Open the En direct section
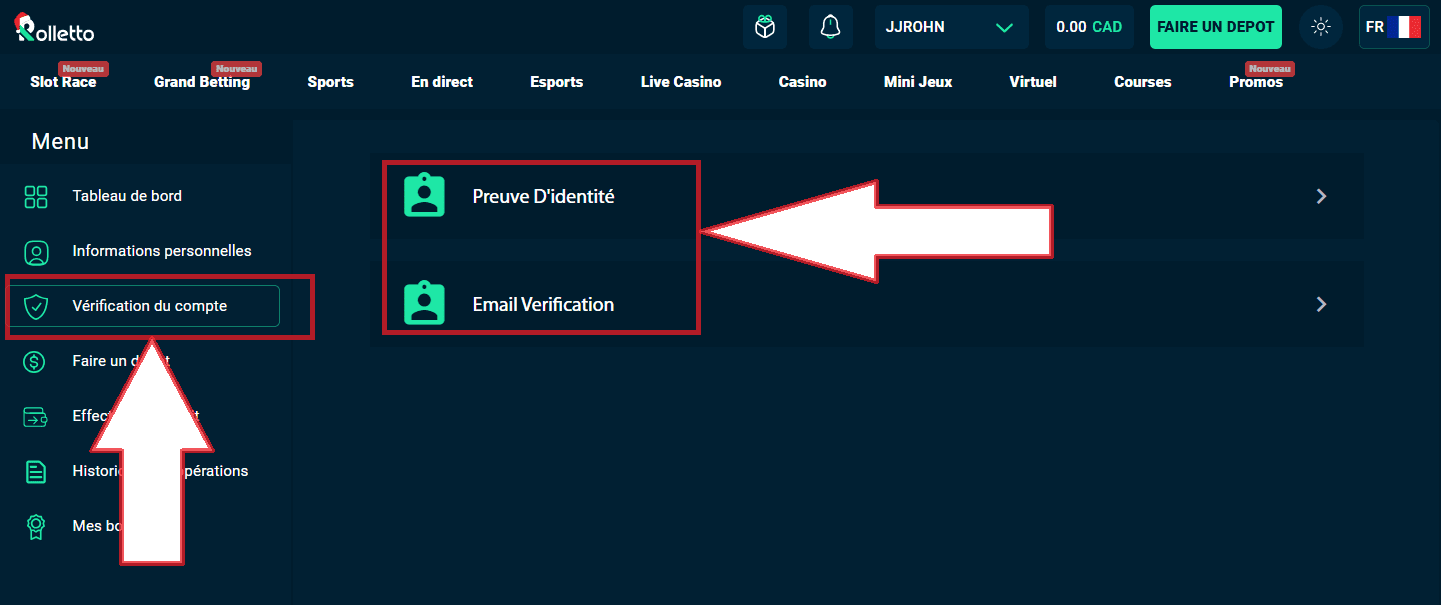Screen dimensions: 1441x605 (442, 82)
